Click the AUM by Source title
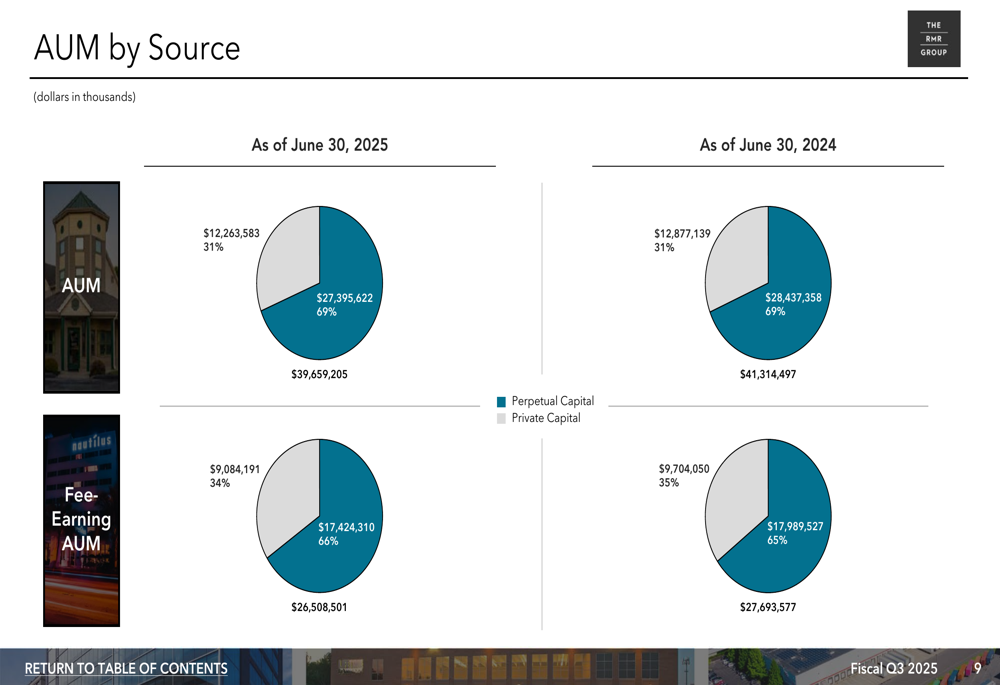Screen dimensions: 1000x685 coord(137,48)
